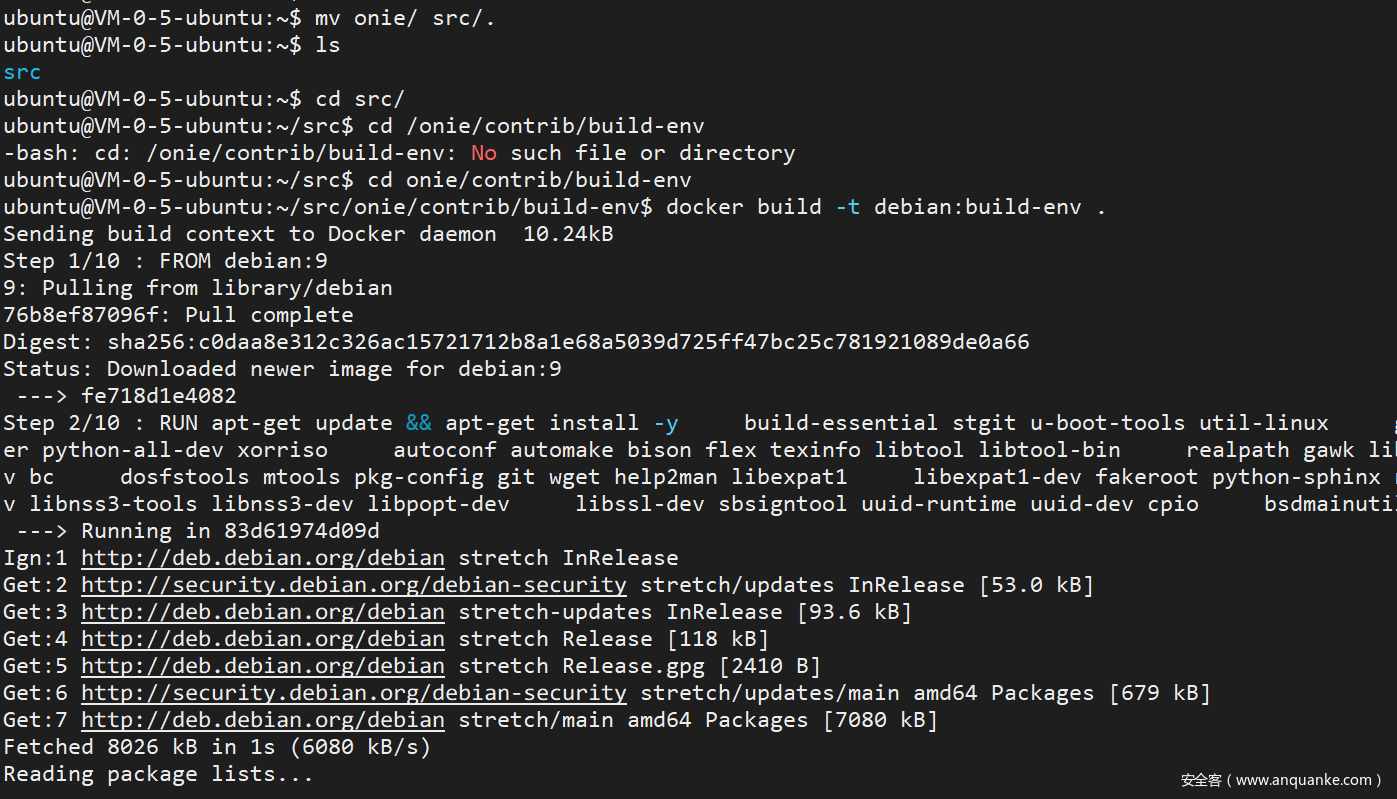Open the Get:6 debian-security Packages URL
Viewport: 1397px width, 799px height.
coord(353,693)
